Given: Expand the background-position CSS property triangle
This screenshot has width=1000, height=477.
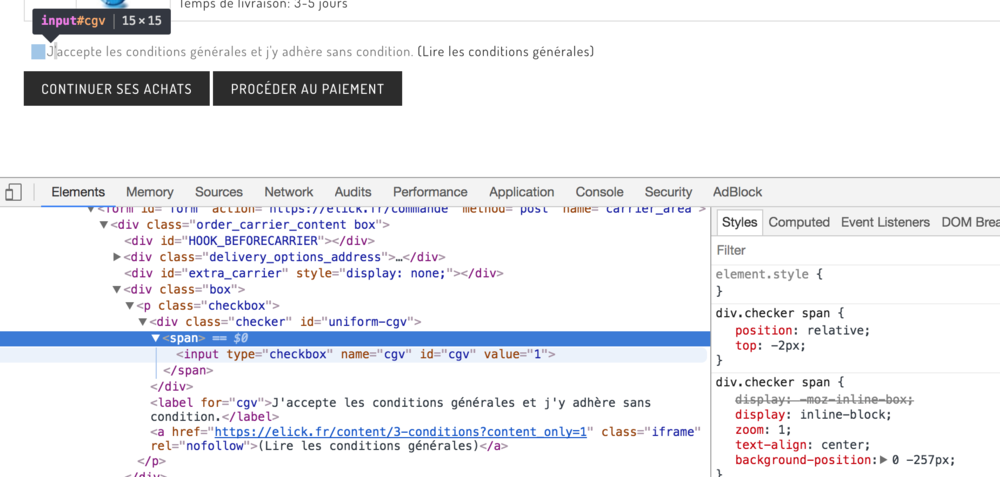Looking at the screenshot, I should (883, 460).
